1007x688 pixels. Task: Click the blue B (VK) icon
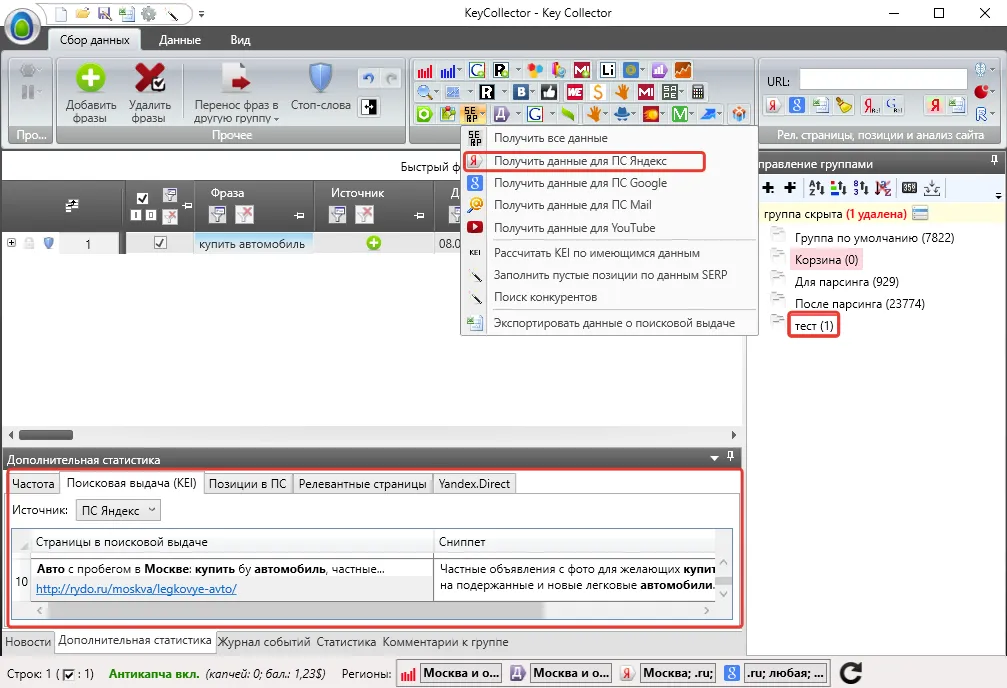pos(521,92)
